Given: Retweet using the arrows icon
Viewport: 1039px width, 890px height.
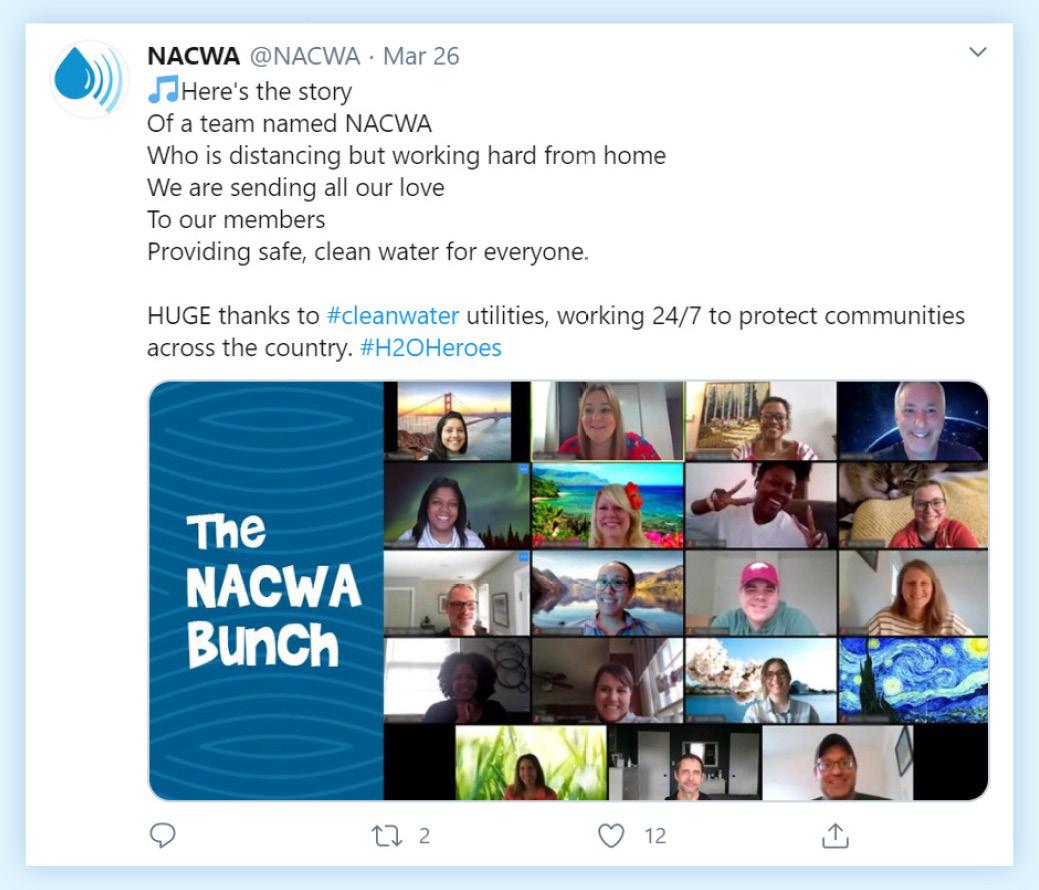Looking at the screenshot, I should (386, 836).
